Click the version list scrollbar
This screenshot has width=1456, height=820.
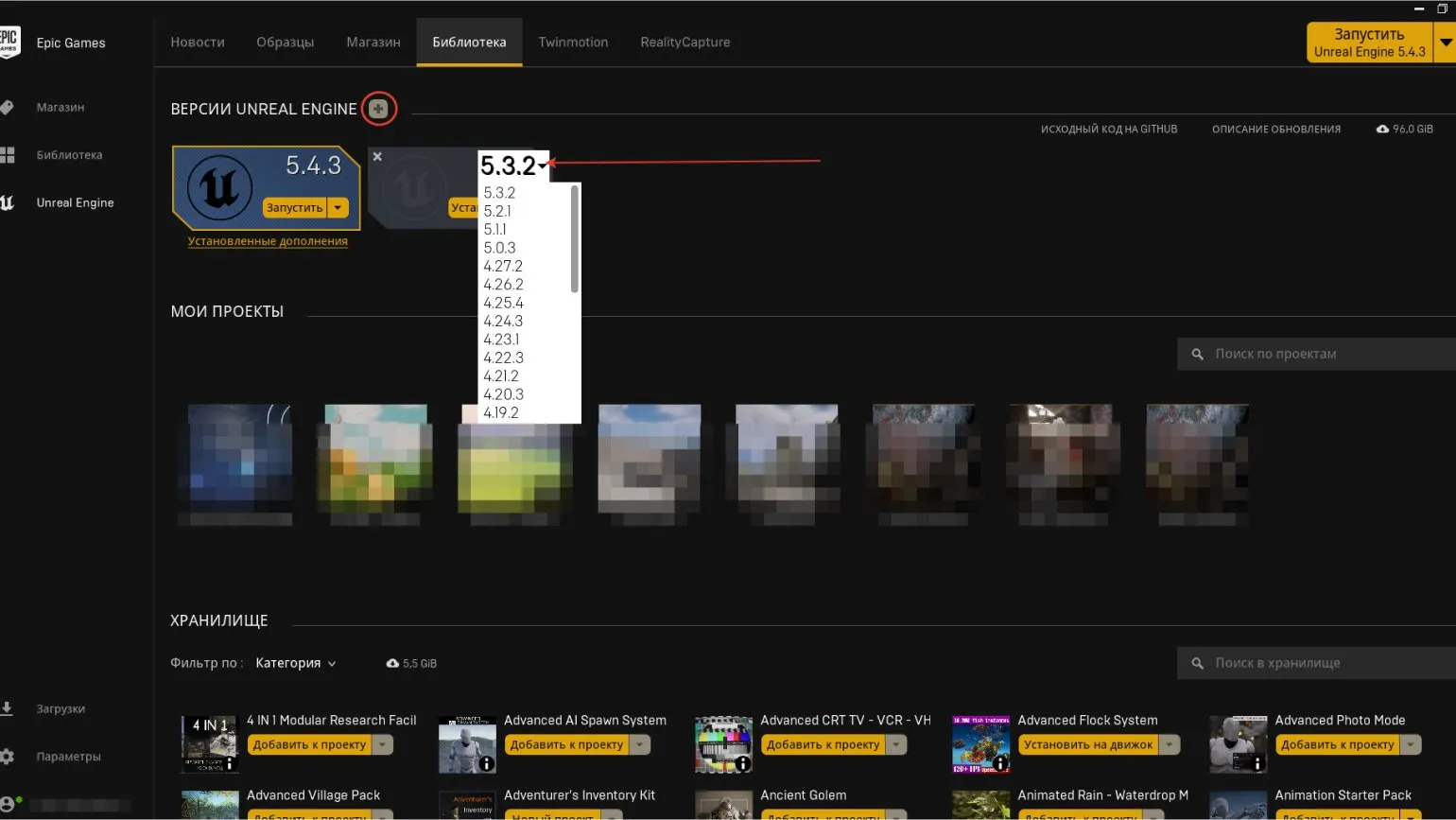tap(575, 239)
